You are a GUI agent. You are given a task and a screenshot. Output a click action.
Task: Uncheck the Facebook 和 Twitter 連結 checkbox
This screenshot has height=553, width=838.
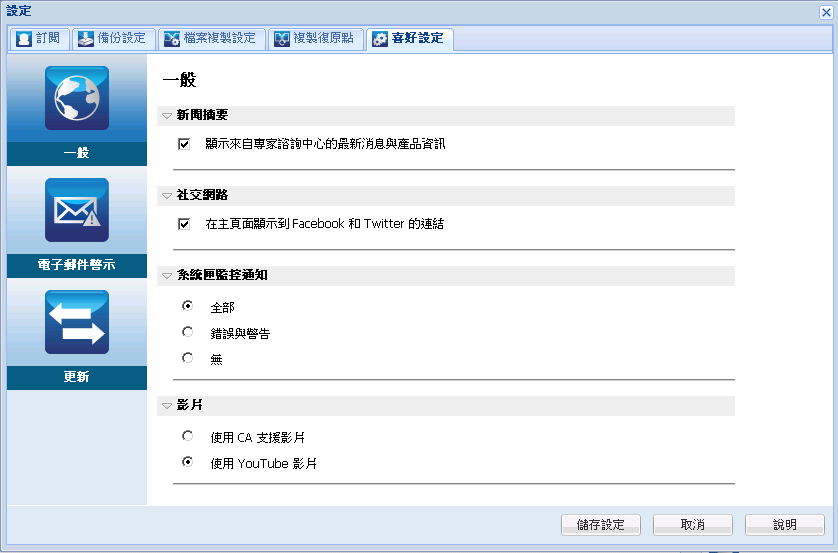(184, 224)
